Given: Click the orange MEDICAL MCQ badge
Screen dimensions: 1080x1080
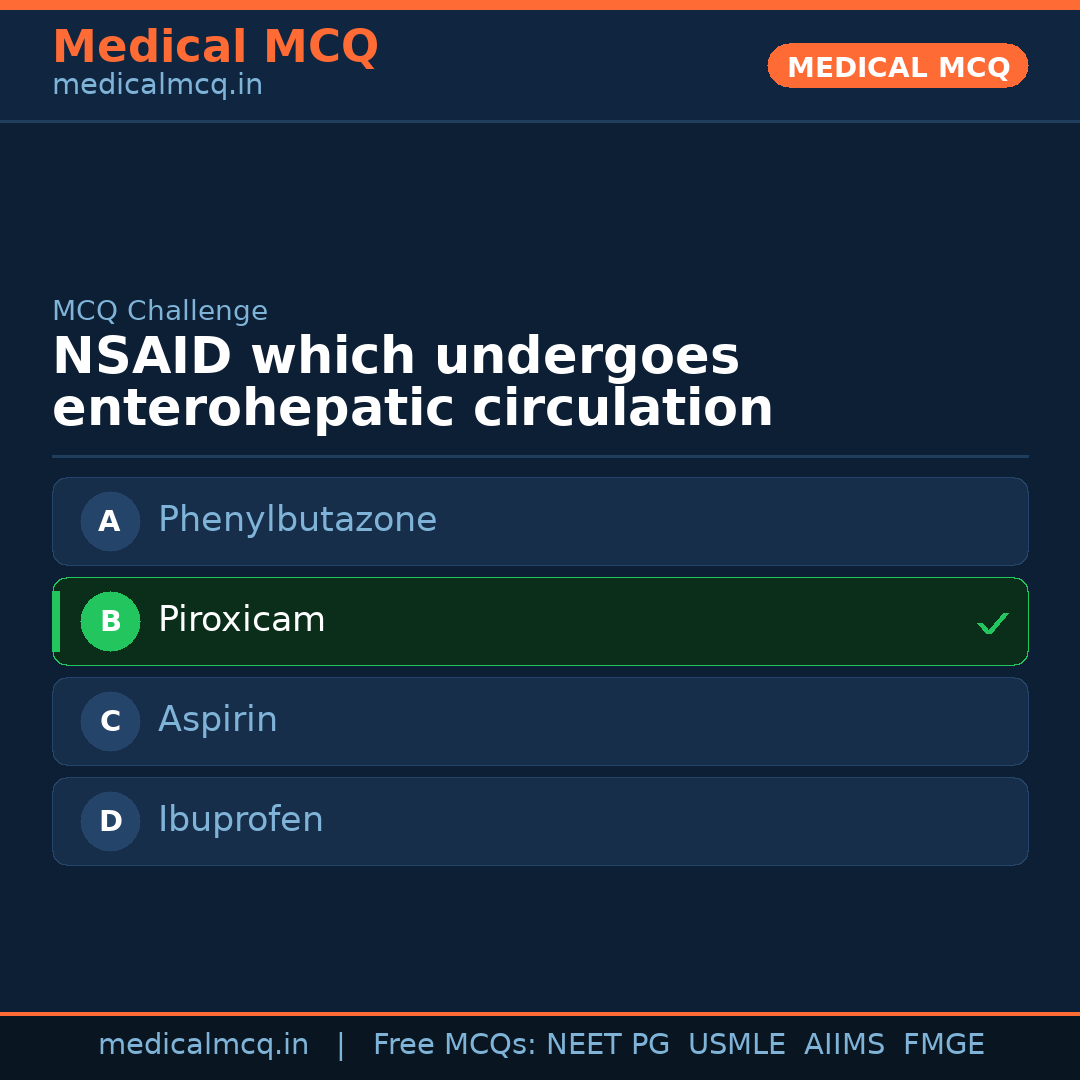Looking at the screenshot, I should point(897,67).
